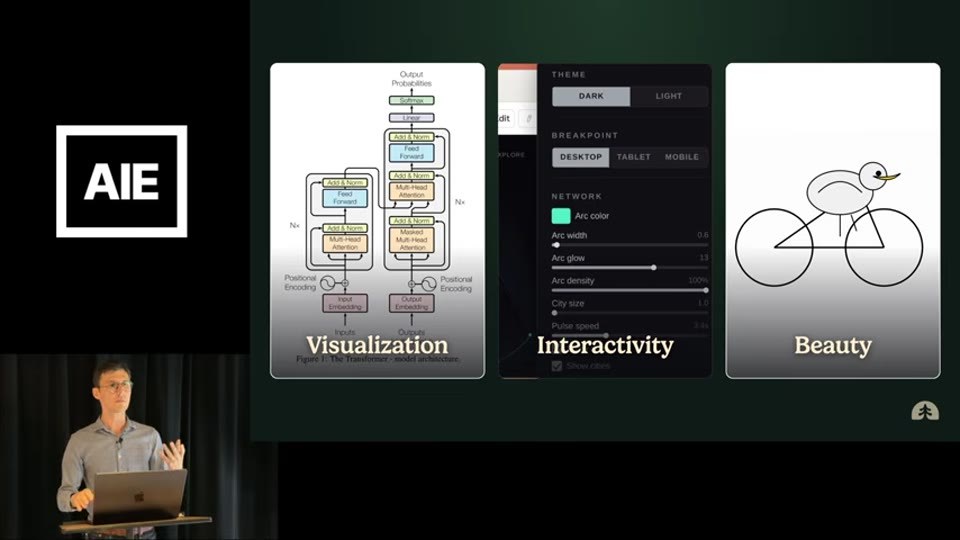Open the Arc color swatch
Viewport: 960px width, 540px height.
pyautogui.click(x=561, y=216)
